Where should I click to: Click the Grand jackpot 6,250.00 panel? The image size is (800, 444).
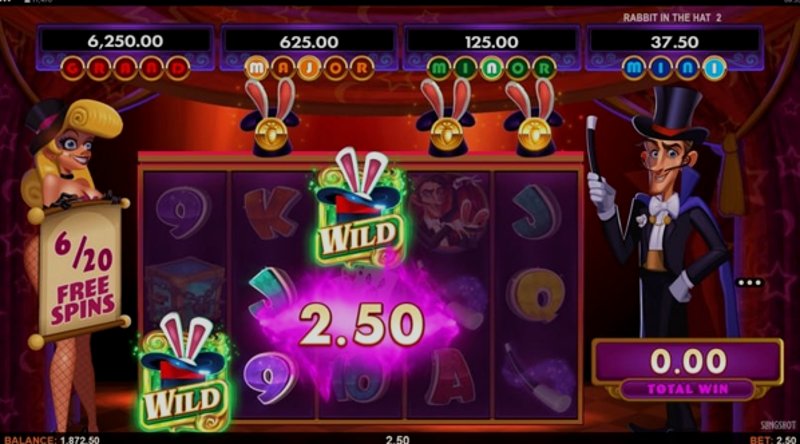pos(126,50)
